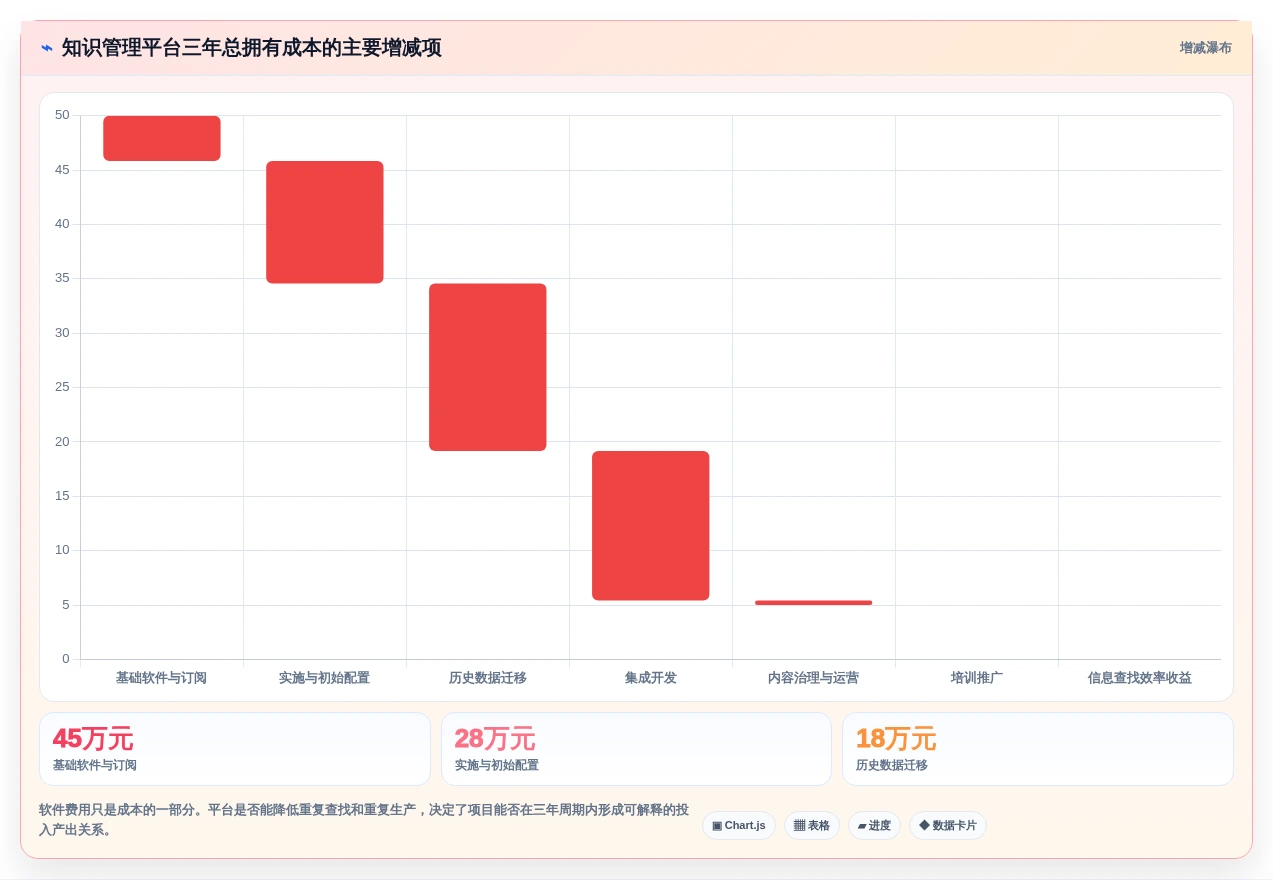Image resolution: width=1273 pixels, height=880 pixels.
Task: Click the Chart.js tag chip
Action: [x=739, y=826]
